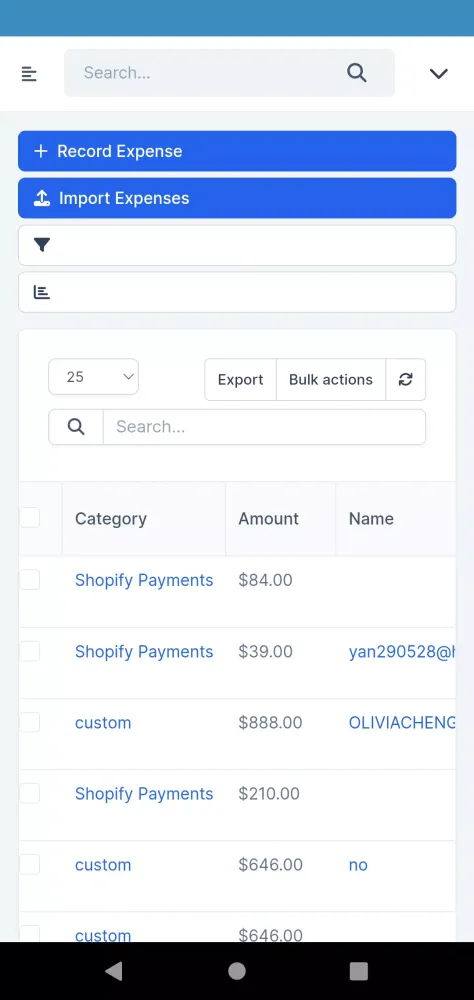474x1000 pixels.
Task: Open the 25 rows-per-page dropdown
Action: click(x=94, y=377)
